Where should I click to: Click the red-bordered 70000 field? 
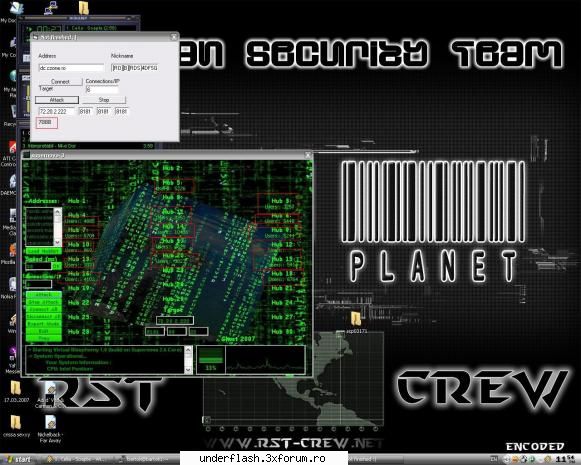point(47,123)
